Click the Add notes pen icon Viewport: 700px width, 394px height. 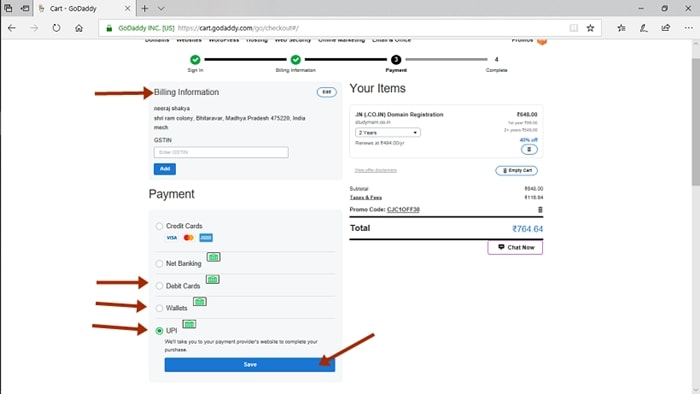[643, 28]
